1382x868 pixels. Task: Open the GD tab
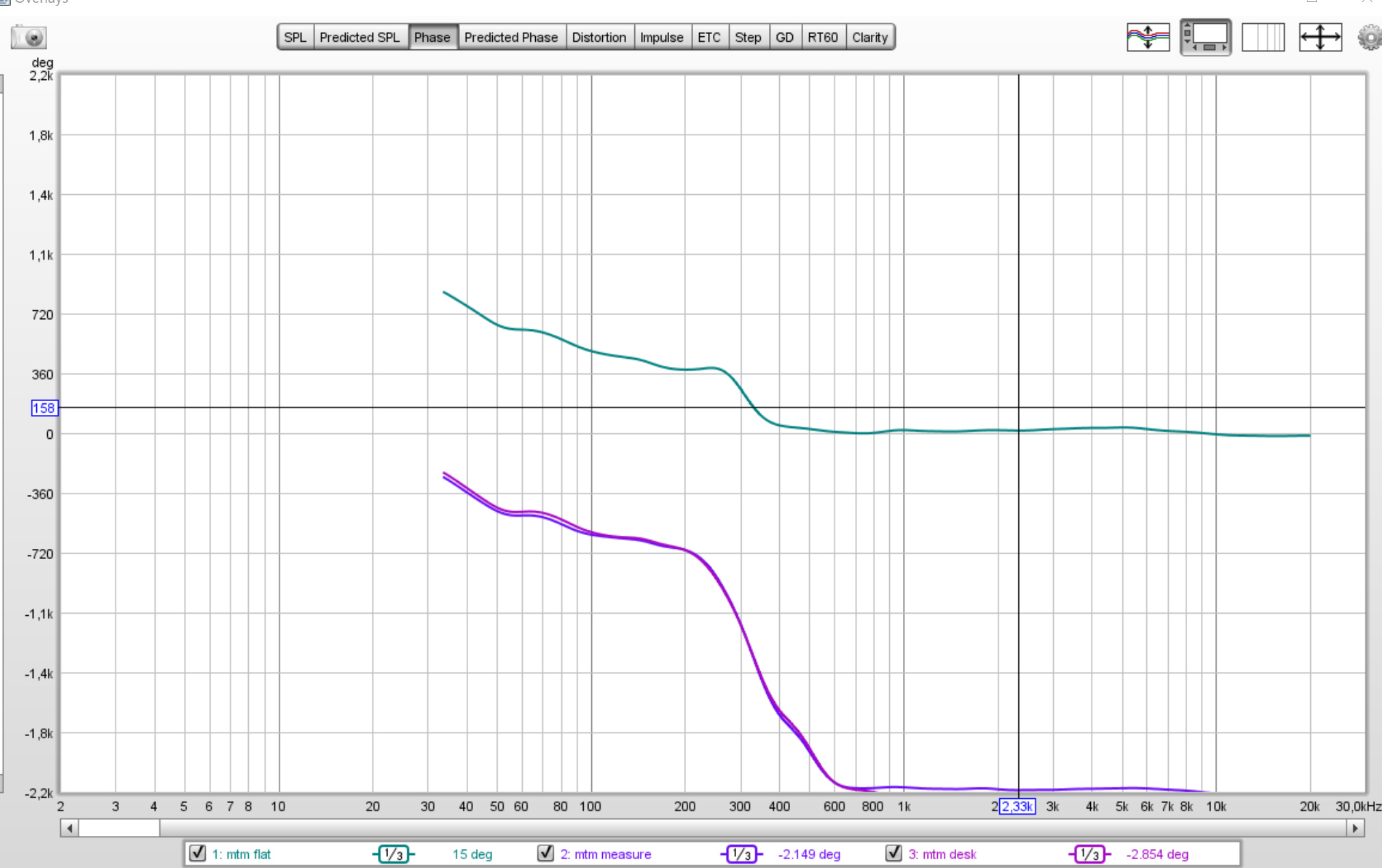pyautogui.click(x=785, y=37)
